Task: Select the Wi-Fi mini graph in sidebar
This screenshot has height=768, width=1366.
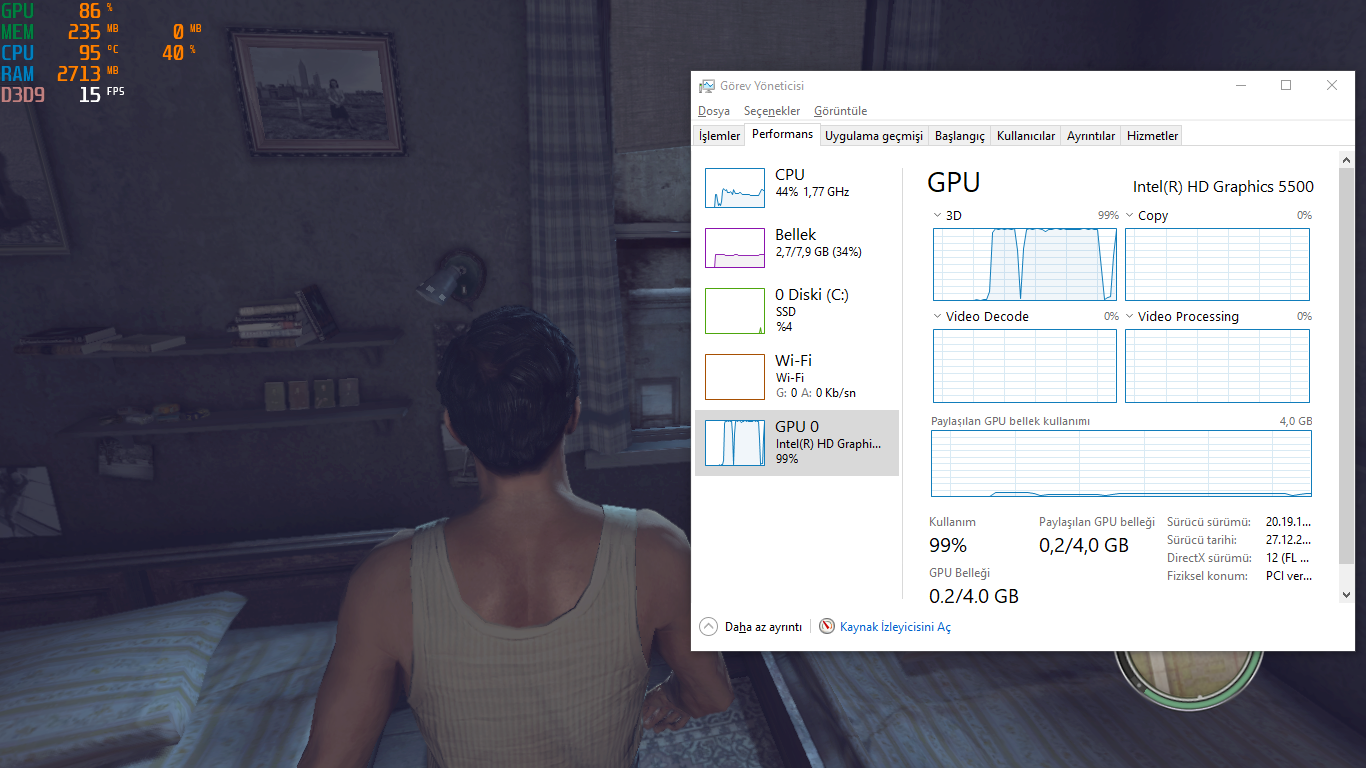Action: point(735,376)
